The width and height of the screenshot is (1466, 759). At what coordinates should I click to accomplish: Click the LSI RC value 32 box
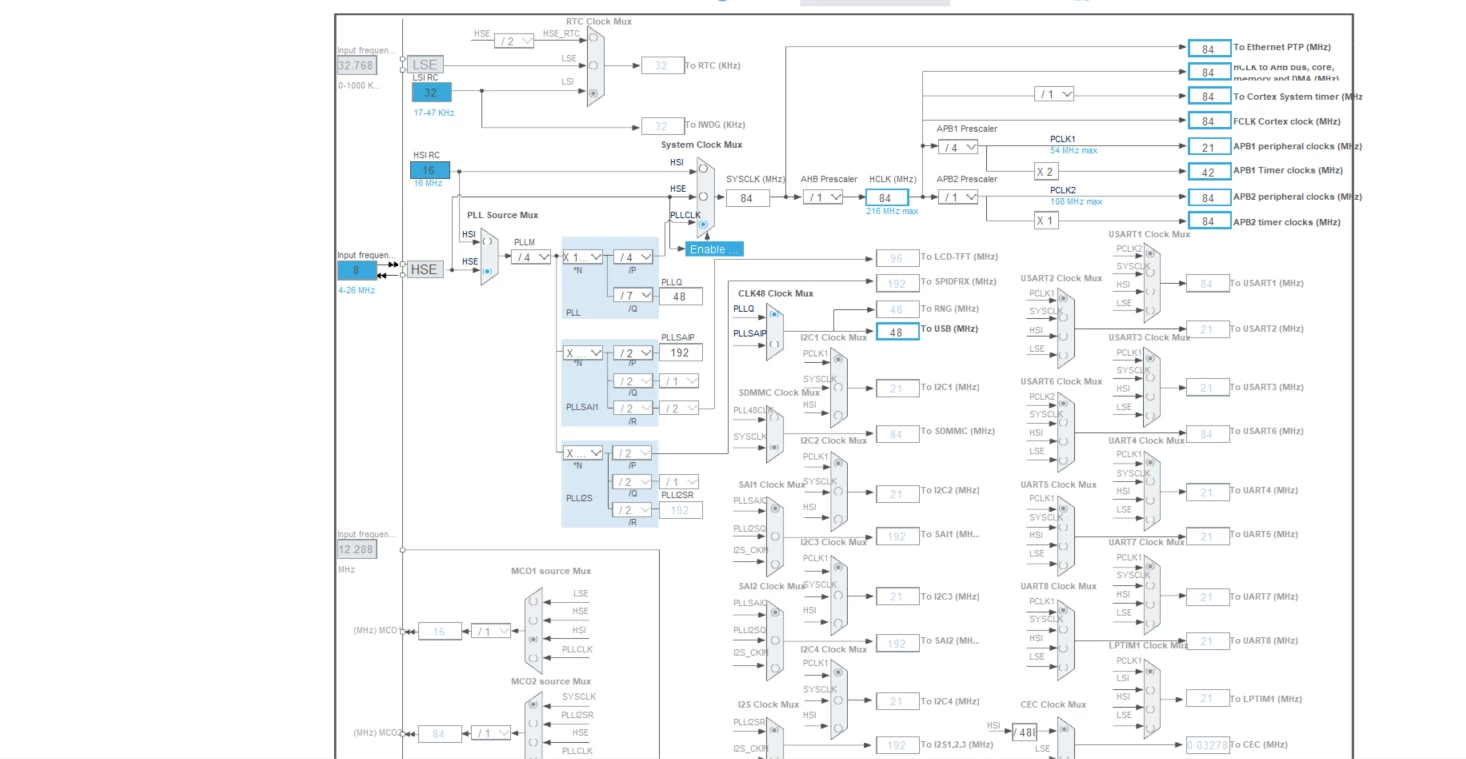click(x=431, y=92)
